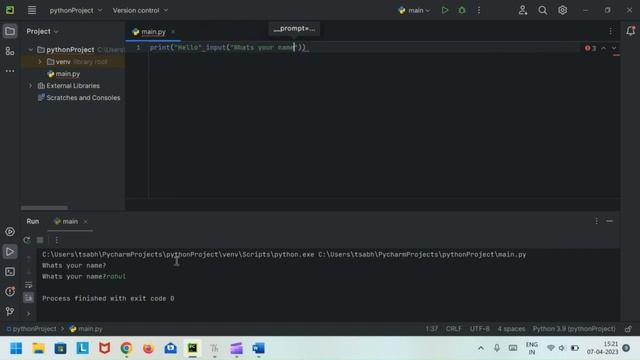Viewport: 640px width, 360px height.
Task: Show hidden system tray icons
Action: click(x=481, y=348)
